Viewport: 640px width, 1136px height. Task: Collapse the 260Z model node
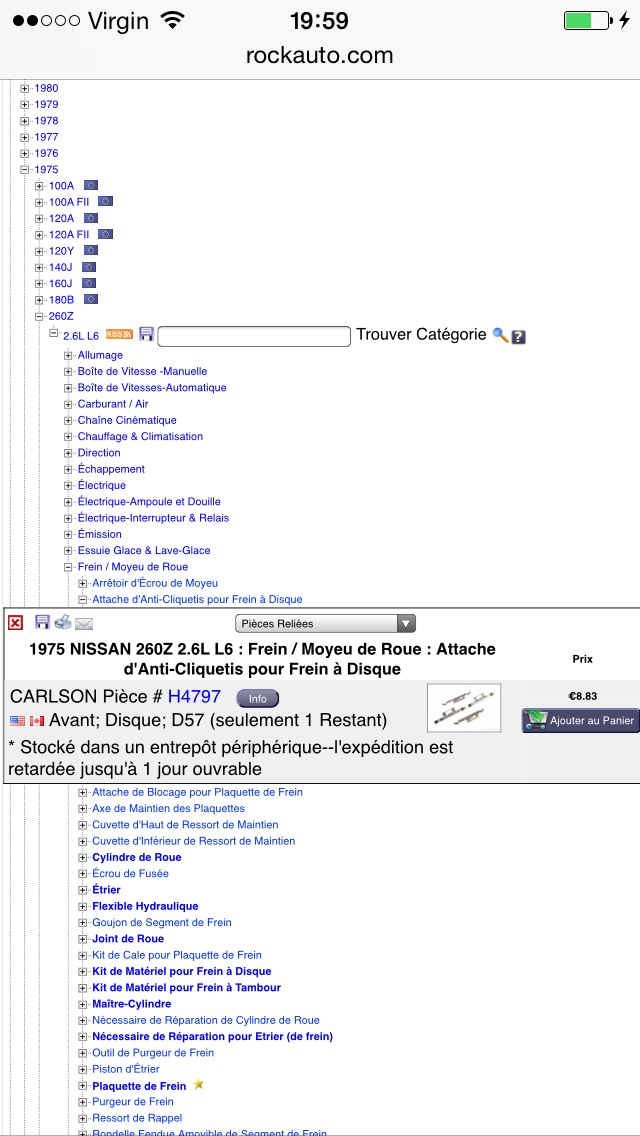40,316
